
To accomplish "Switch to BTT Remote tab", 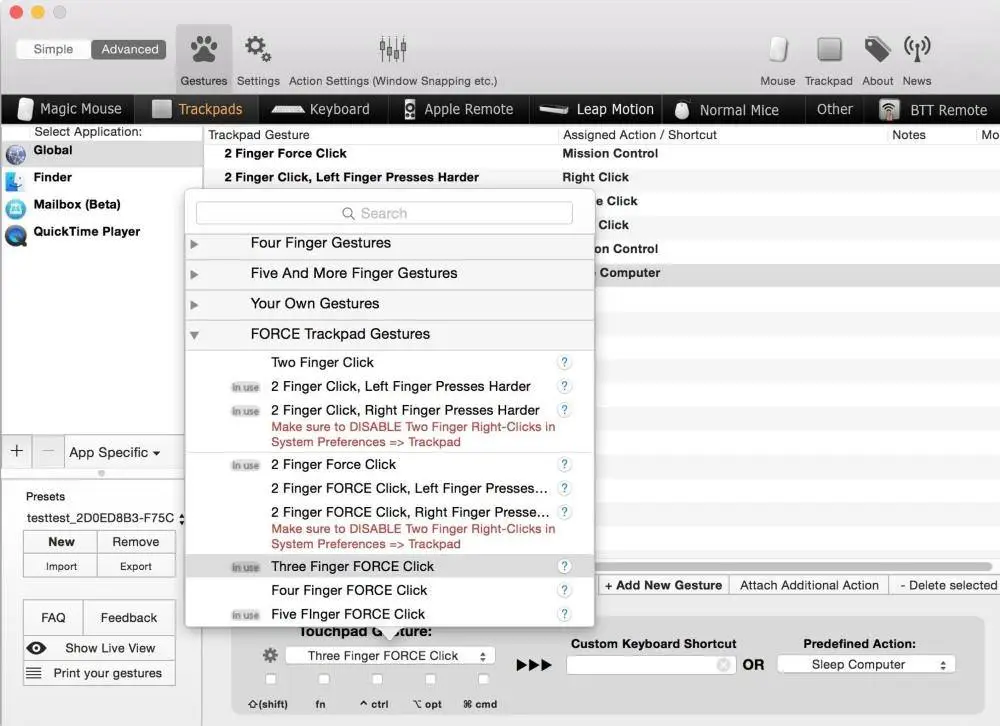I will point(934,110).
